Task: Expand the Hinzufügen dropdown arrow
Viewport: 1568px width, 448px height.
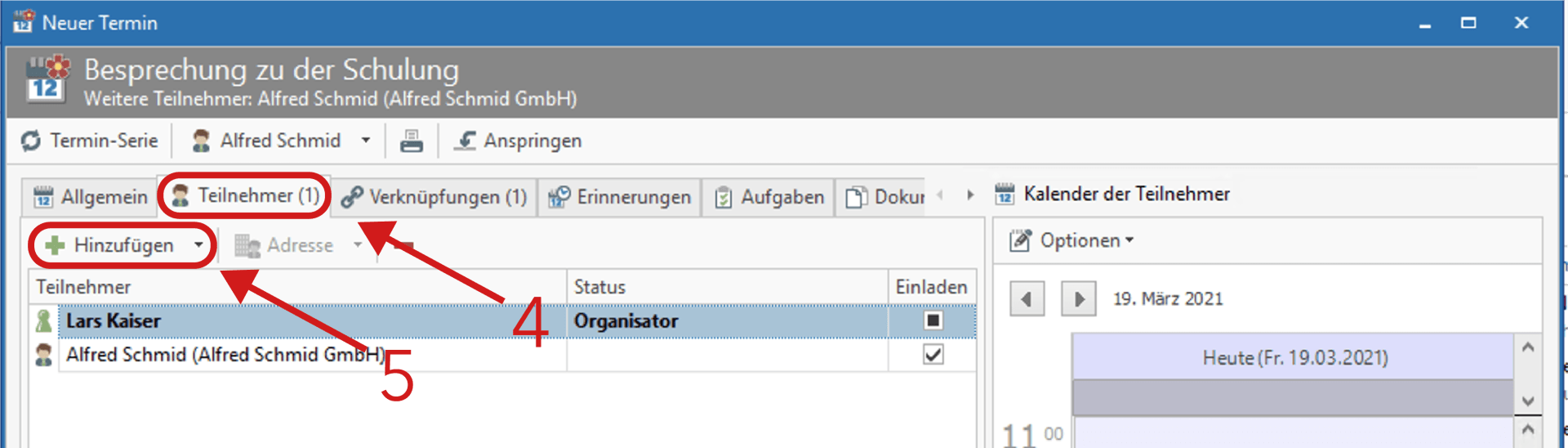Action: tap(198, 245)
